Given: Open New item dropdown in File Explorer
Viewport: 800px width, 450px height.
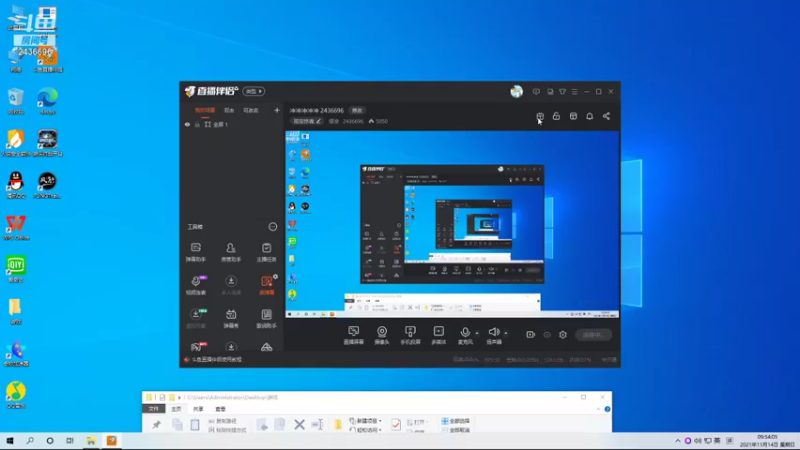Looking at the screenshot, I should coord(365,421).
